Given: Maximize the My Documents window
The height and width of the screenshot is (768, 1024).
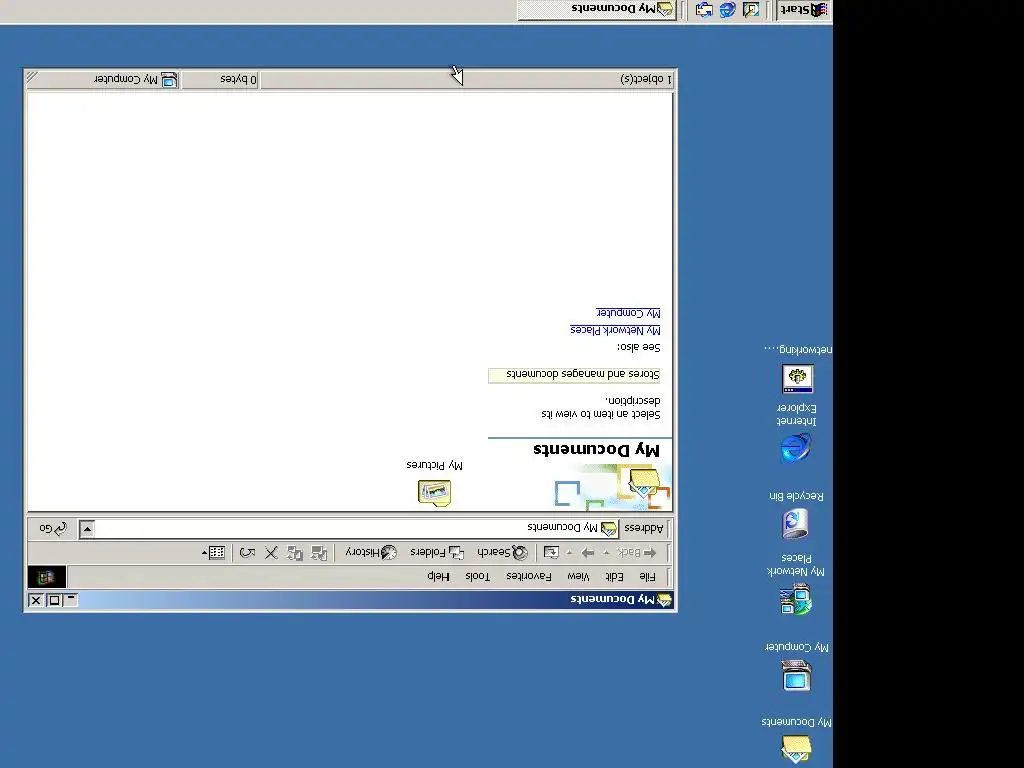Looking at the screenshot, I should click(x=54, y=600).
